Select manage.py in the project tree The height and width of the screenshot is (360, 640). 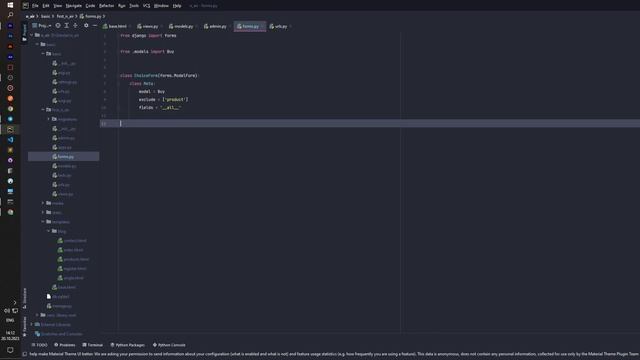pos(59,306)
